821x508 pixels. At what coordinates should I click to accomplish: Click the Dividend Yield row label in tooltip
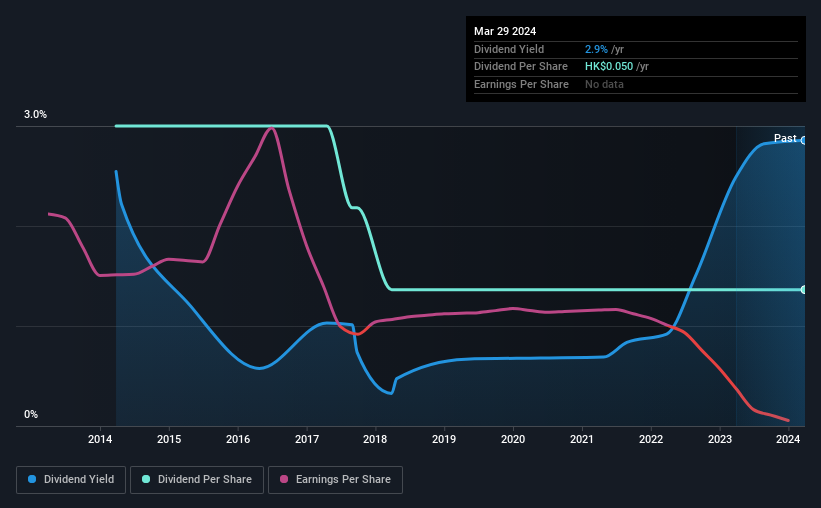coord(509,49)
